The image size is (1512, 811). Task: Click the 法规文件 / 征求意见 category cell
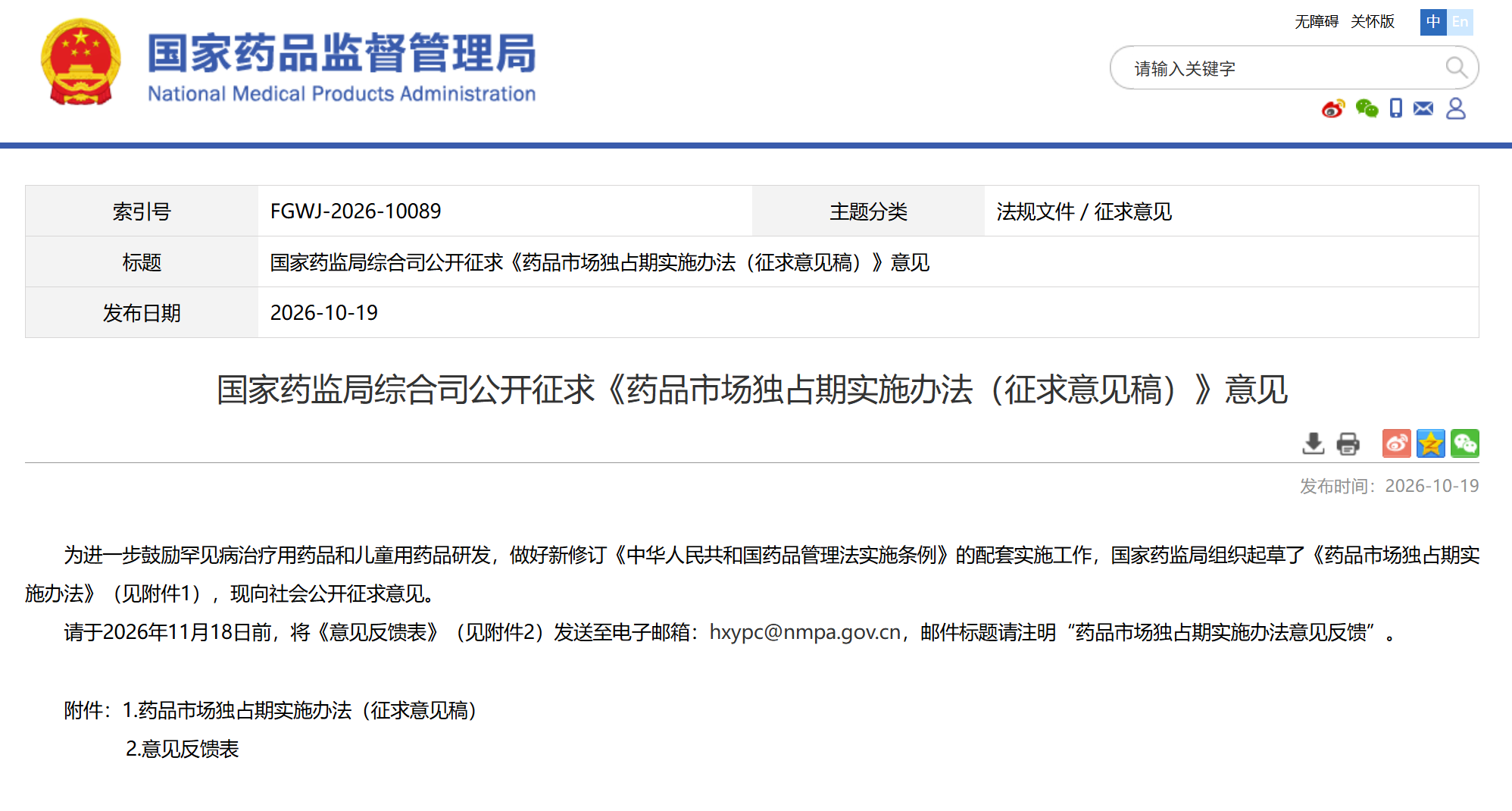(1231, 211)
